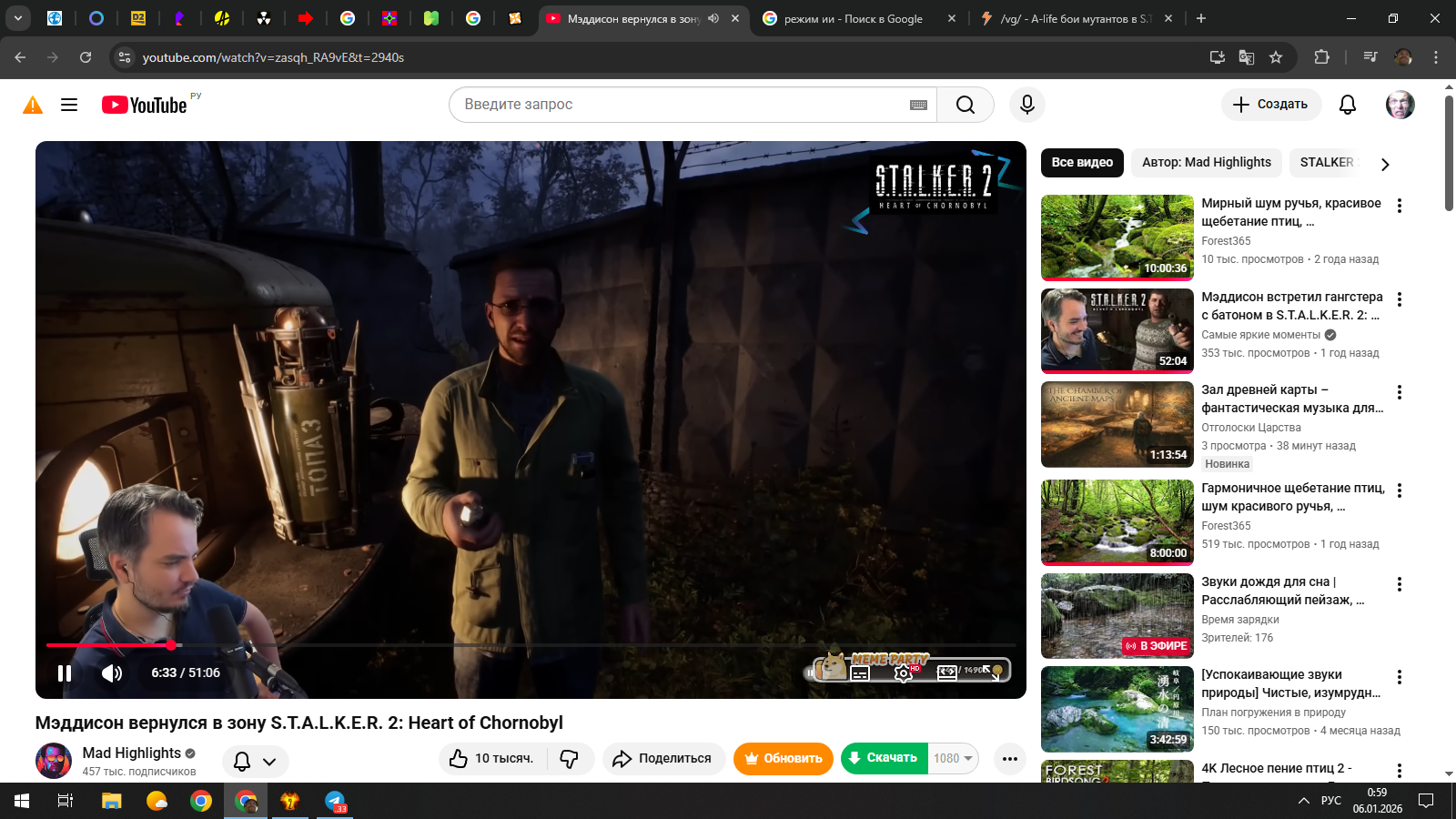The width and height of the screenshot is (1456, 819).
Task: Bookmark this page with the star icon
Action: (1276, 57)
